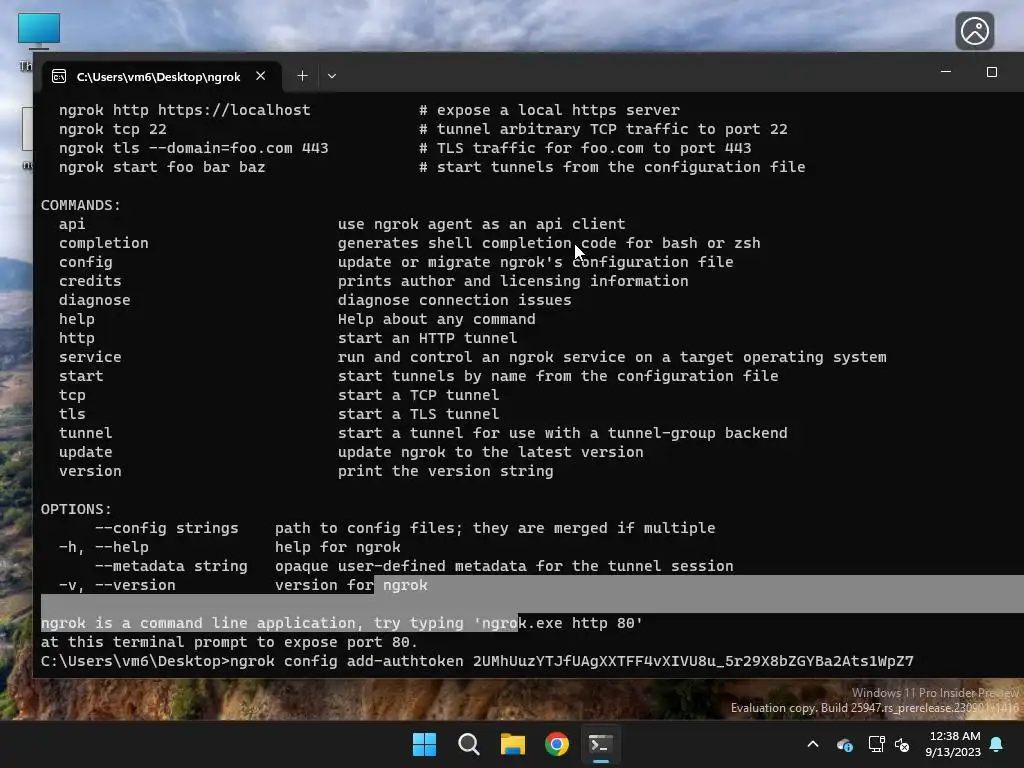The image size is (1024, 768).
Task: Select the C:\Users\vm6\Desktop\ngrok terminal tab
Action: point(161,76)
